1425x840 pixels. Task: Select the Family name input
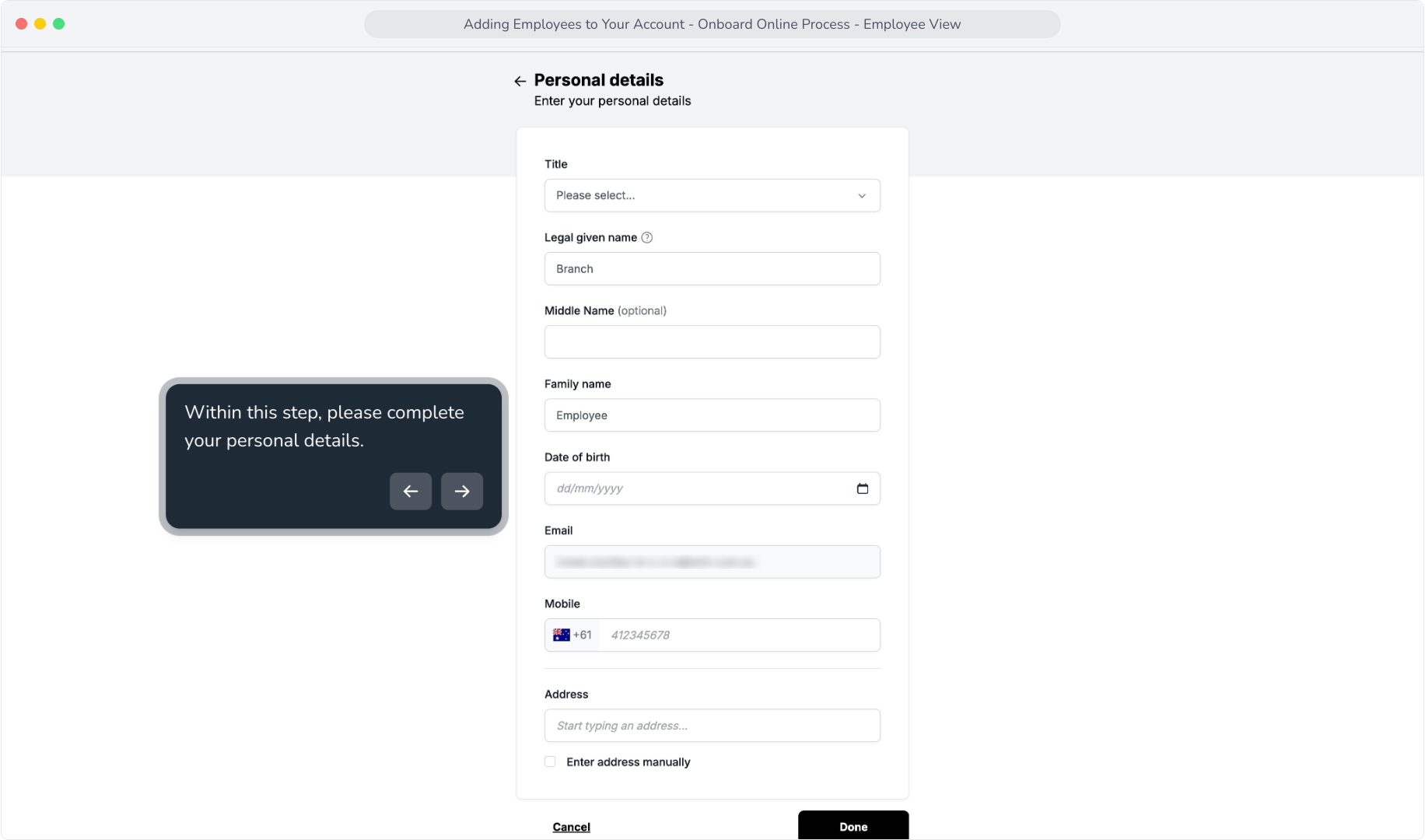pyautogui.click(x=712, y=415)
